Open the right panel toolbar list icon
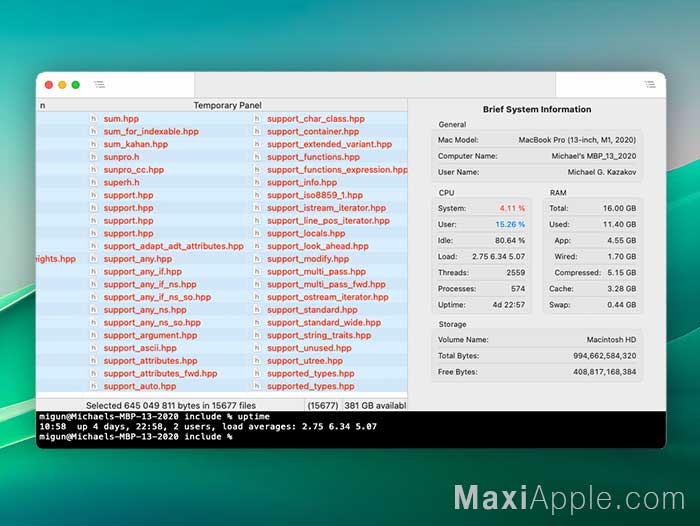700x526 pixels. point(650,84)
